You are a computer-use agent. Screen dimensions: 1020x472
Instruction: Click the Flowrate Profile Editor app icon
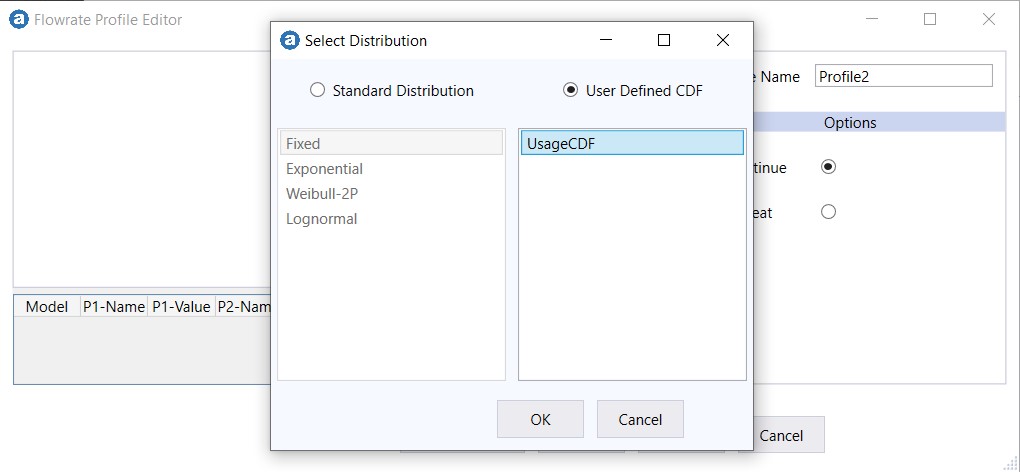coord(18,19)
